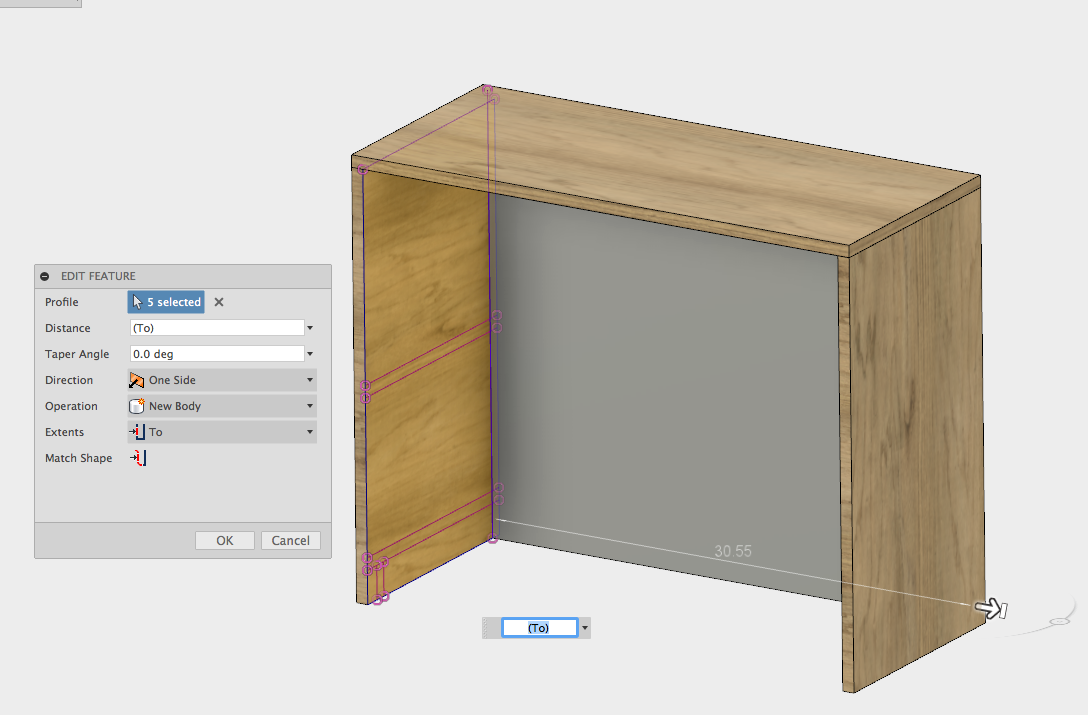Select the '5 selected' Profile button
The image size is (1088, 715).
[x=166, y=301]
